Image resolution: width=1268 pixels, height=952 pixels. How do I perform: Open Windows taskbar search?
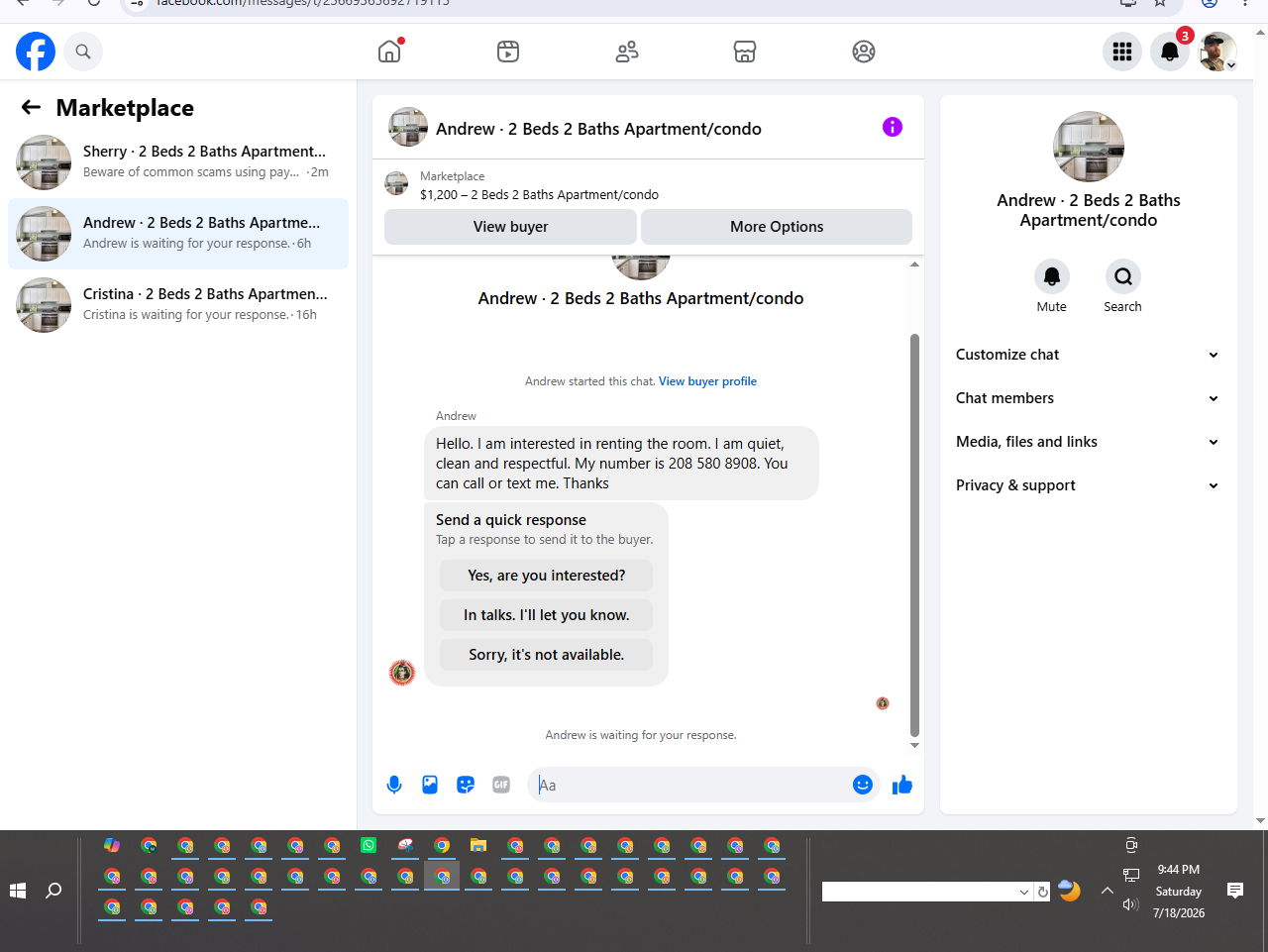(53, 891)
